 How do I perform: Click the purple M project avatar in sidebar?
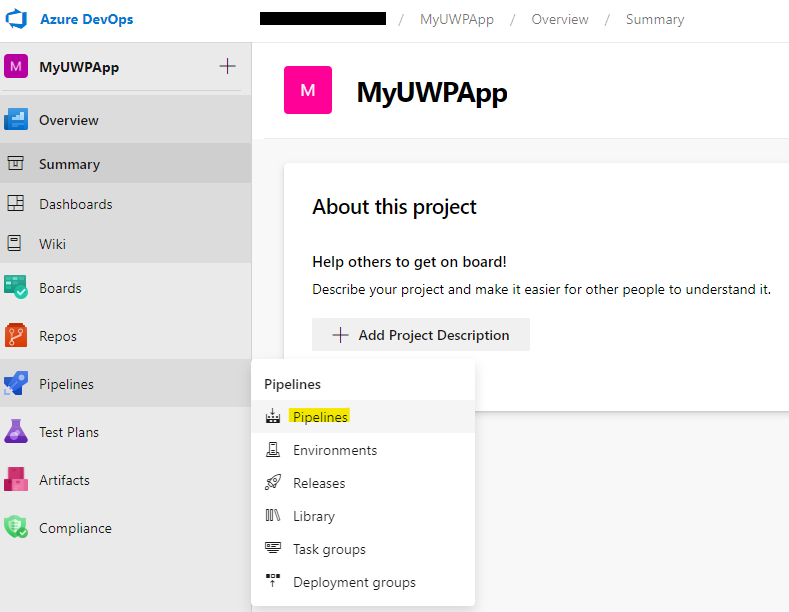click(16, 66)
